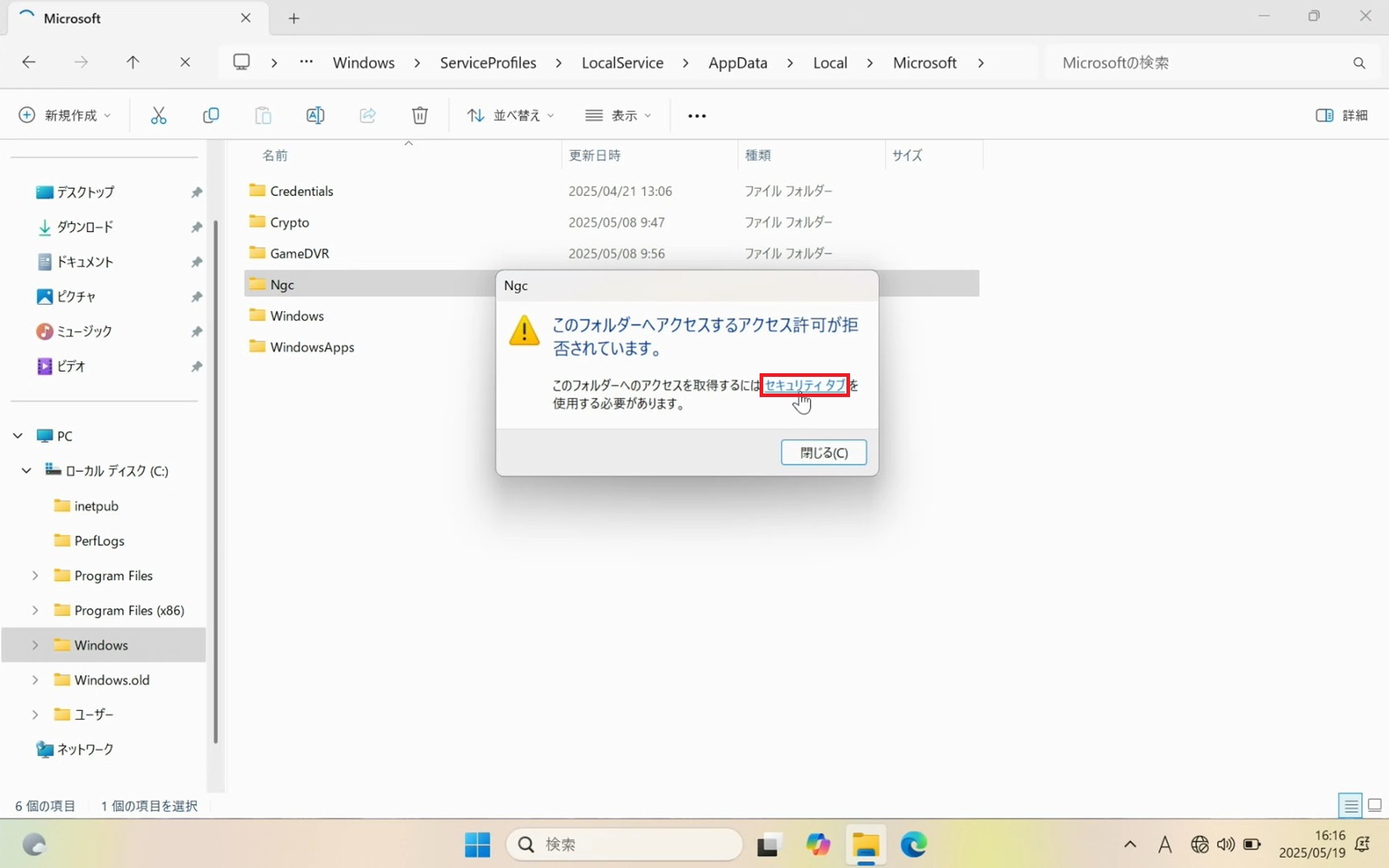Click the AppData breadcrumb
The width and height of the screenshot is (1389, 868).
click(x=738, y=63)
